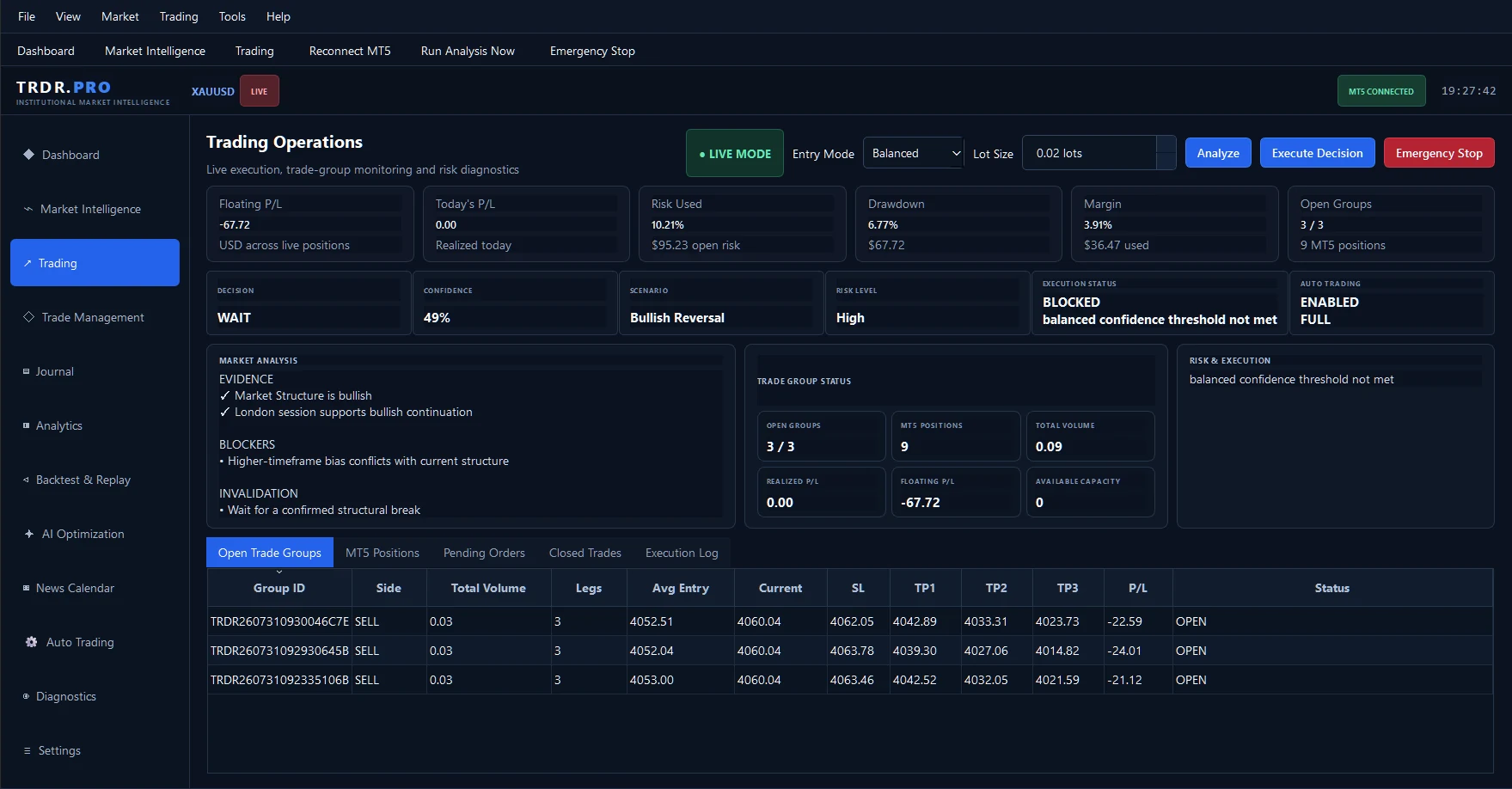Switch to the MT5 Positions tab
This screenshot has height=789, width=1512.
point(383,553)
